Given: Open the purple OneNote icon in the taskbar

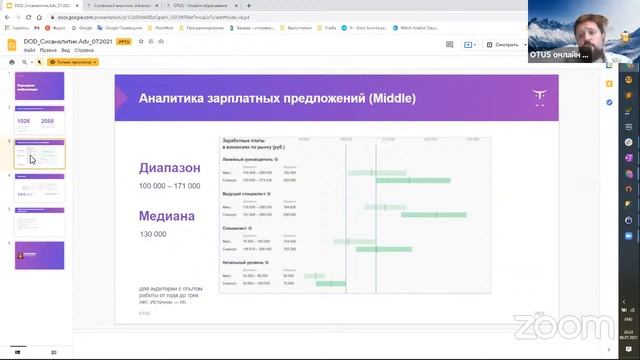Looking at the screenshot, I should (x=629, y=158).
